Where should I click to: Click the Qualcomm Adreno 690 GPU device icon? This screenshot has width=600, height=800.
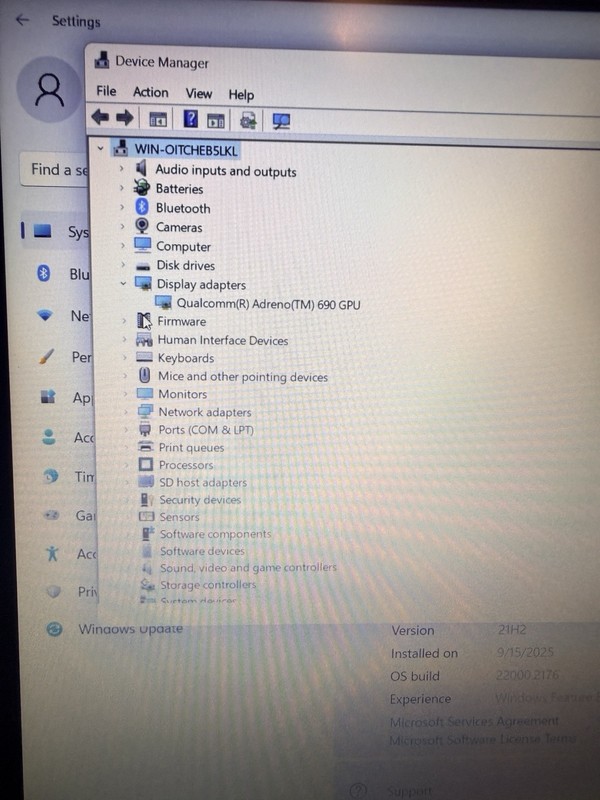[163, 303]
